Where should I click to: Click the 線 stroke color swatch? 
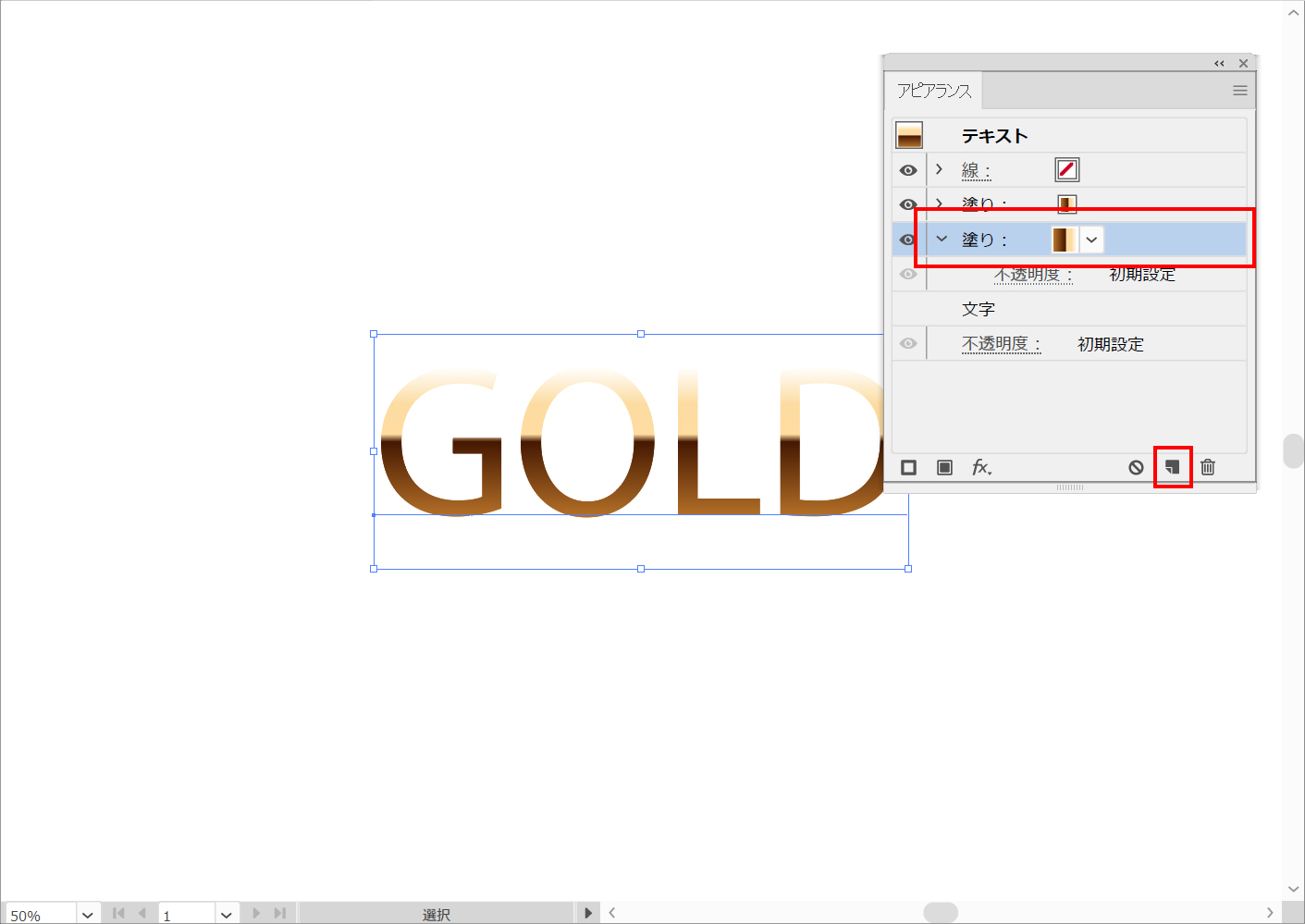[1066, 169]
